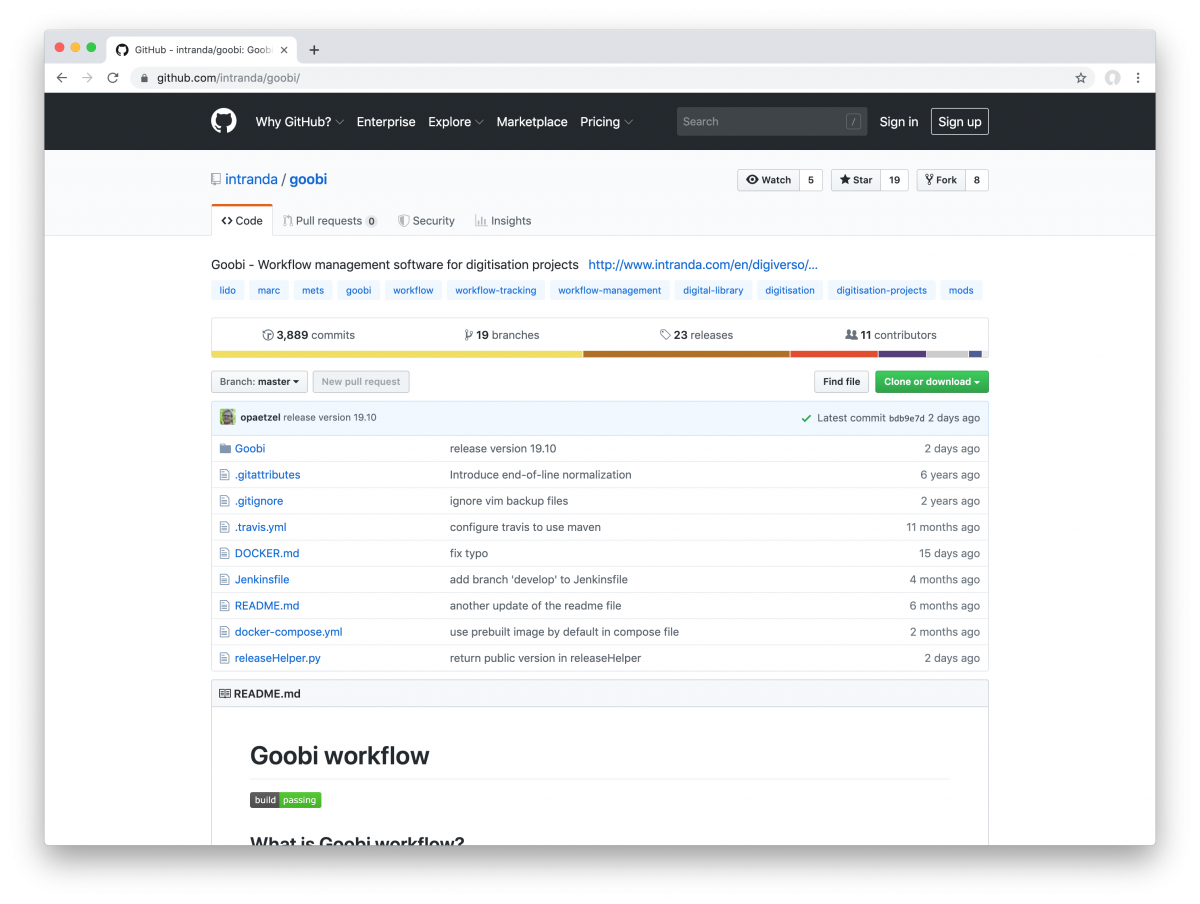Open the Branch: master dropdown
This screenshot has width=1200, height=904.
coord(259,381)
